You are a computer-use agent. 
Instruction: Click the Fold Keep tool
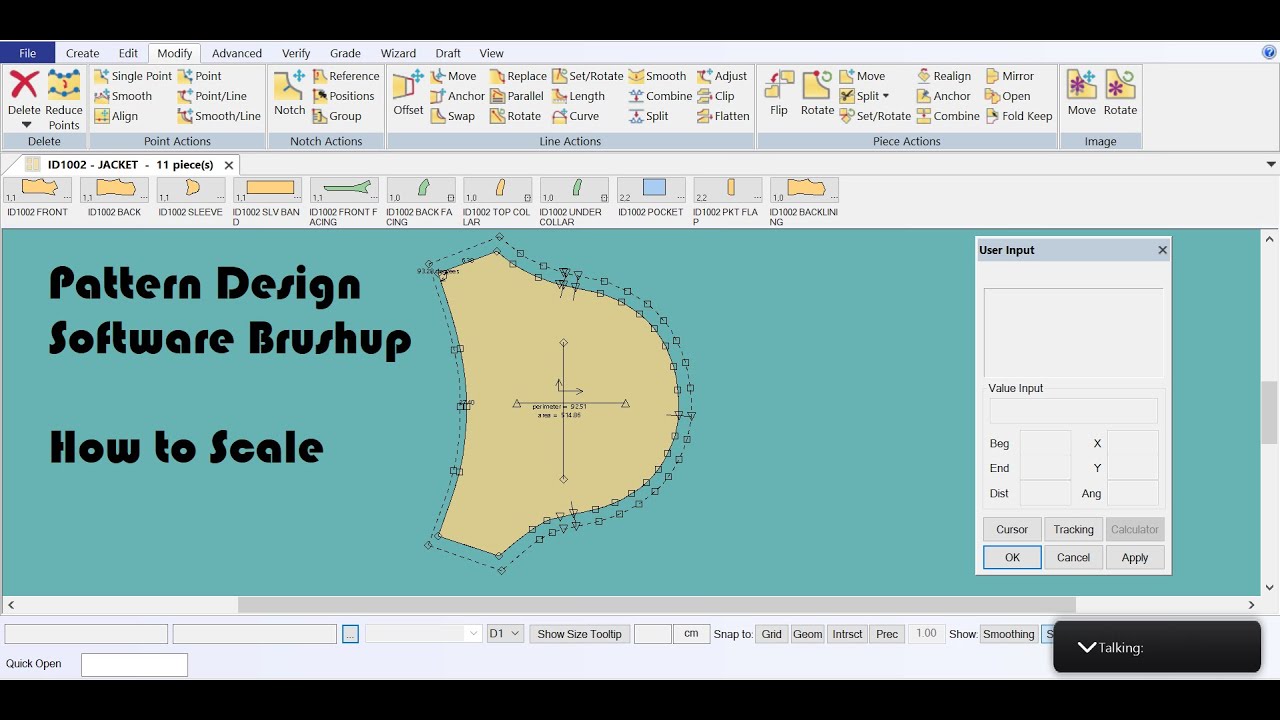[x=1018, y=116]
